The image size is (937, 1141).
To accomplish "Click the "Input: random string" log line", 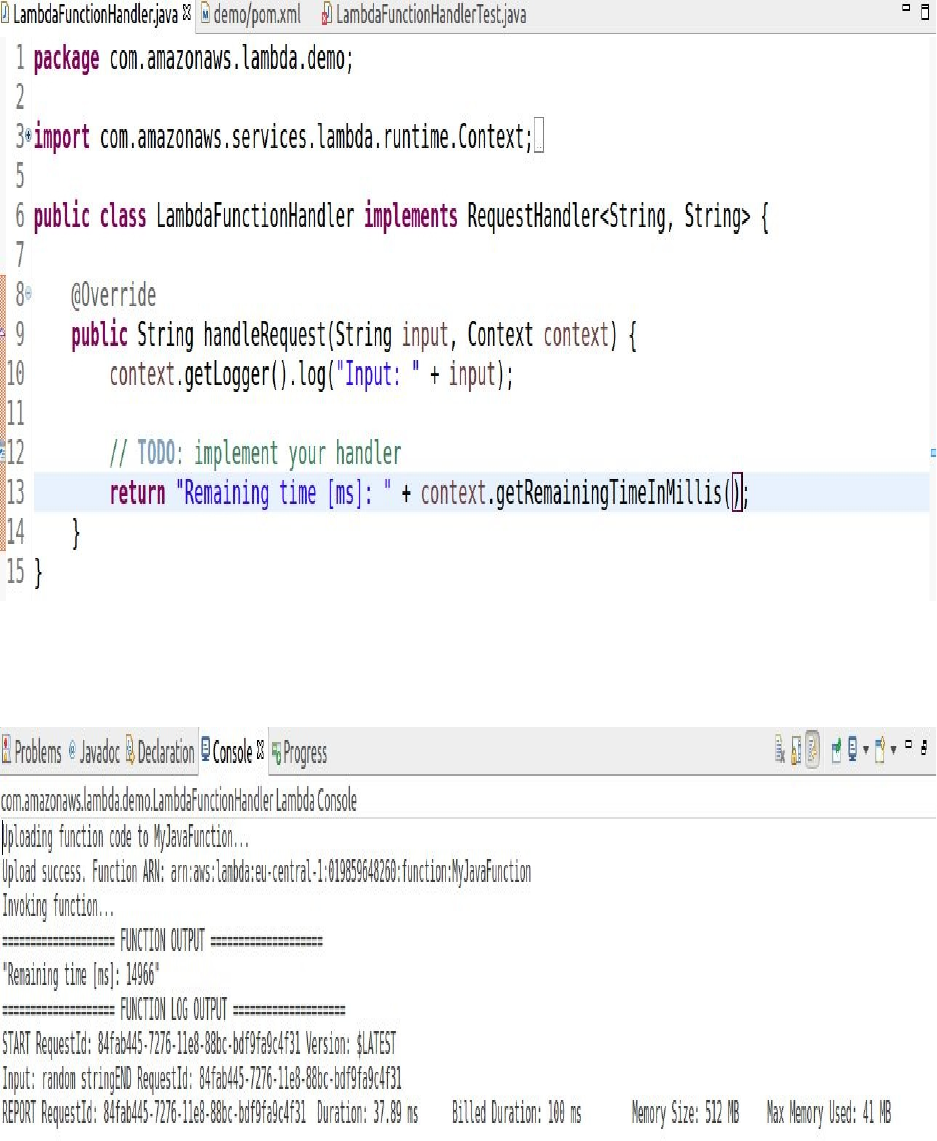I will (x=202, y=1078).
